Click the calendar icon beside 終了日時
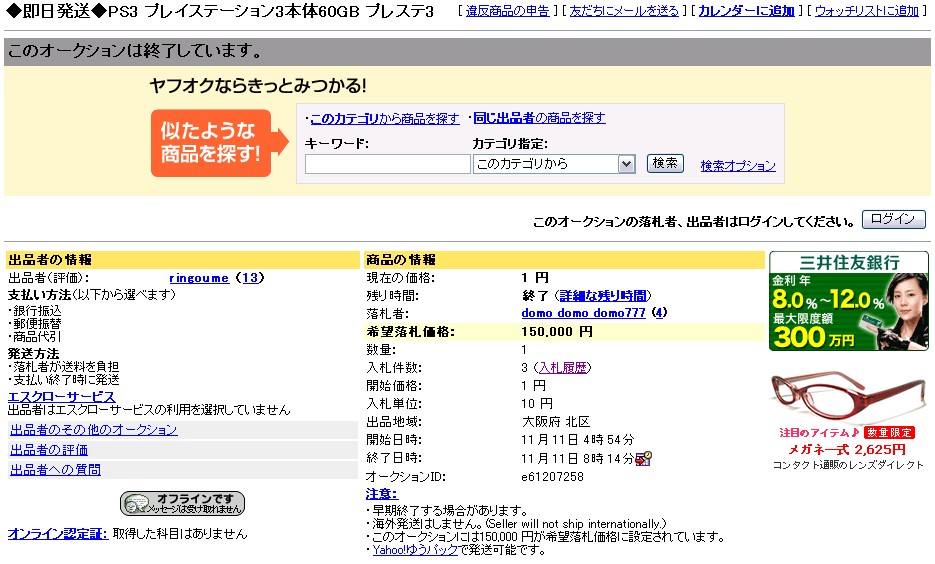 point(643,458)
